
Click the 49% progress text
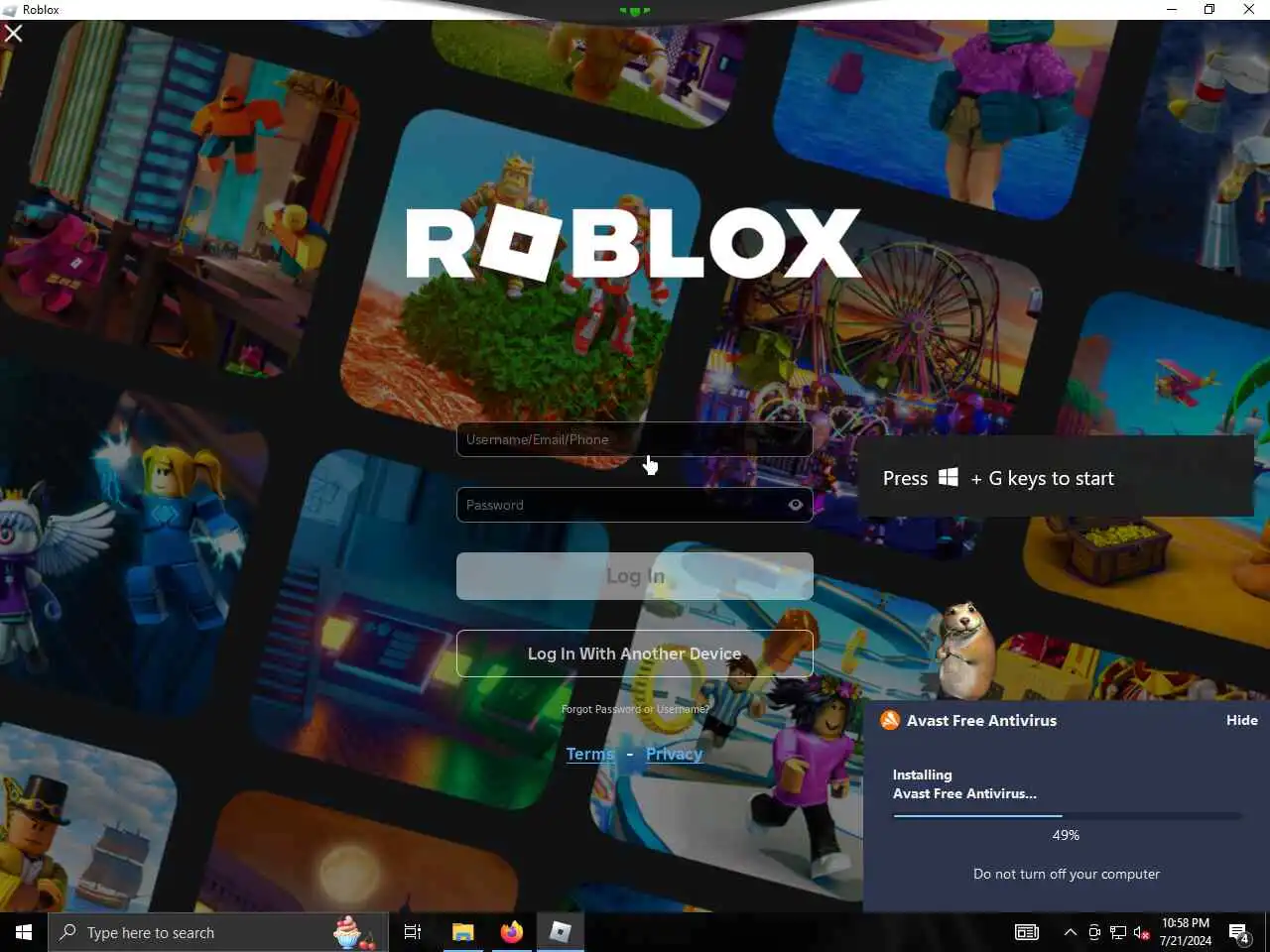[1066, 835]
